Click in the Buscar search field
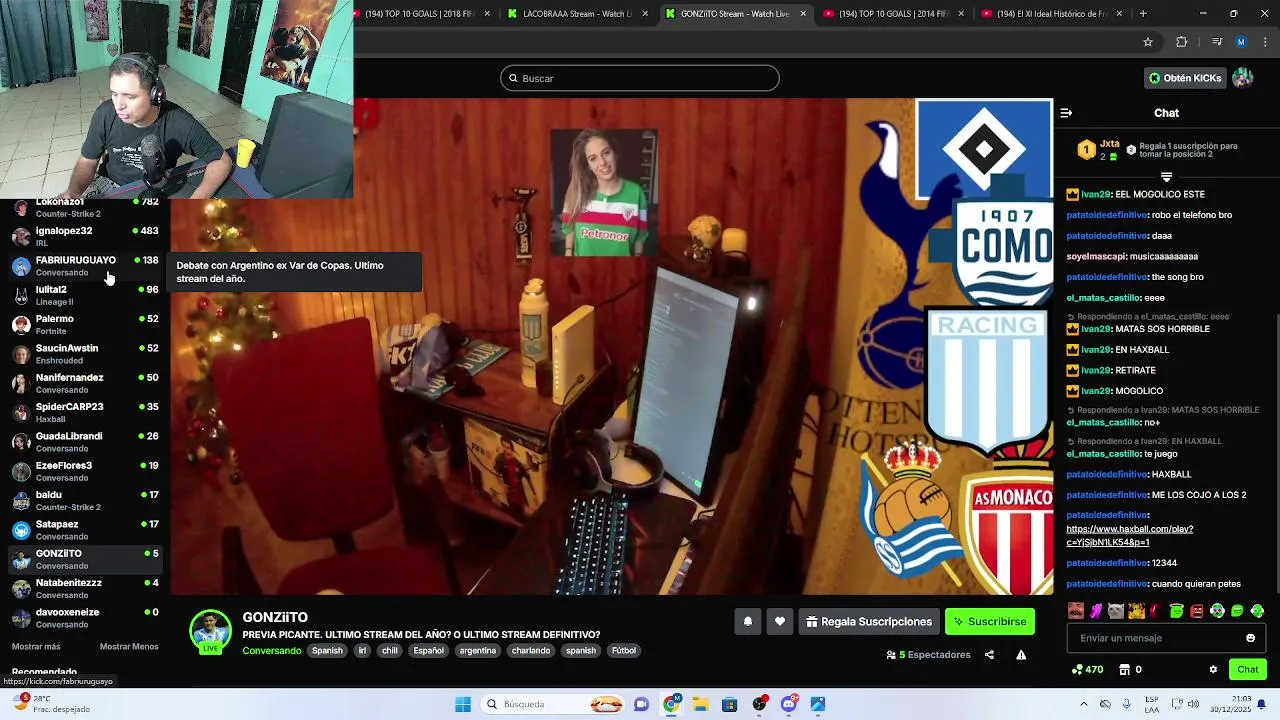1280x720 pixels. coord(640,78)
